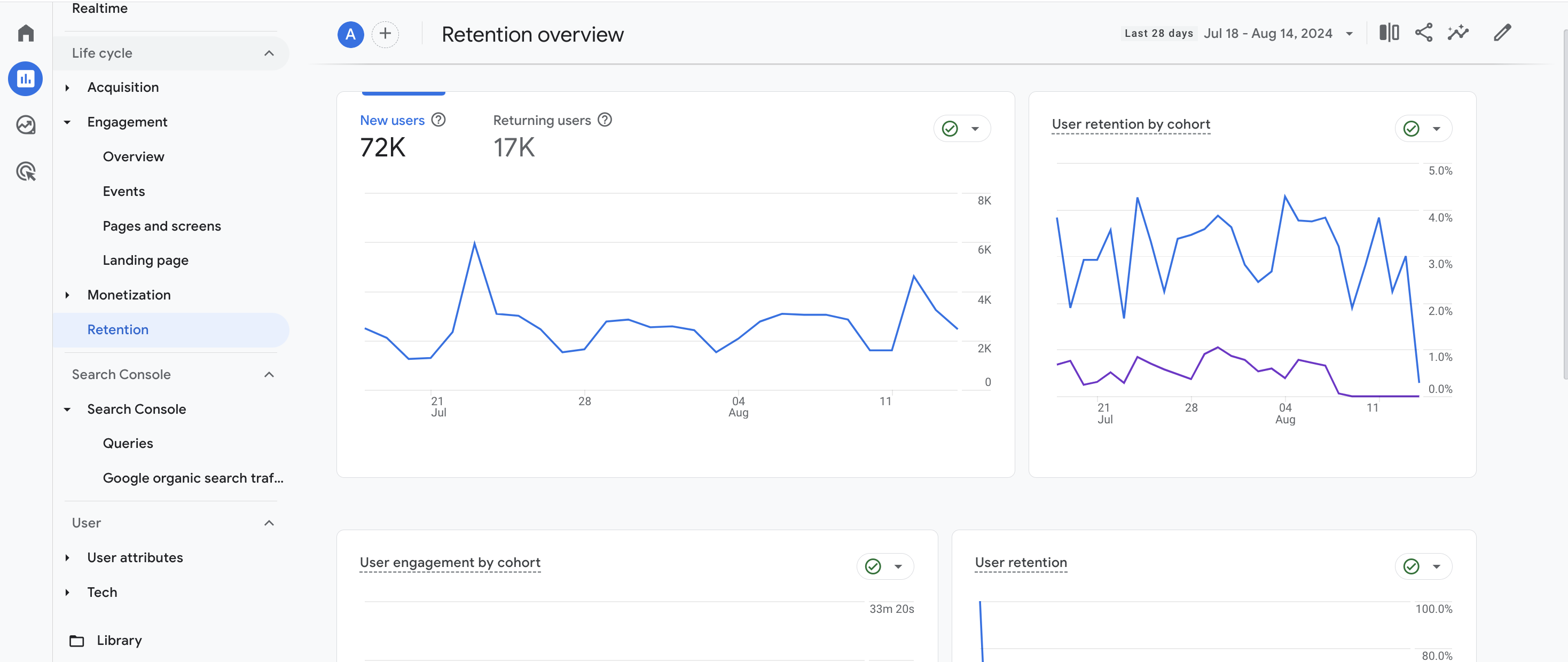Click the Share icon in top toolbar
This screenshot has width=1568, height=662.
click(x=1424, y=32)
